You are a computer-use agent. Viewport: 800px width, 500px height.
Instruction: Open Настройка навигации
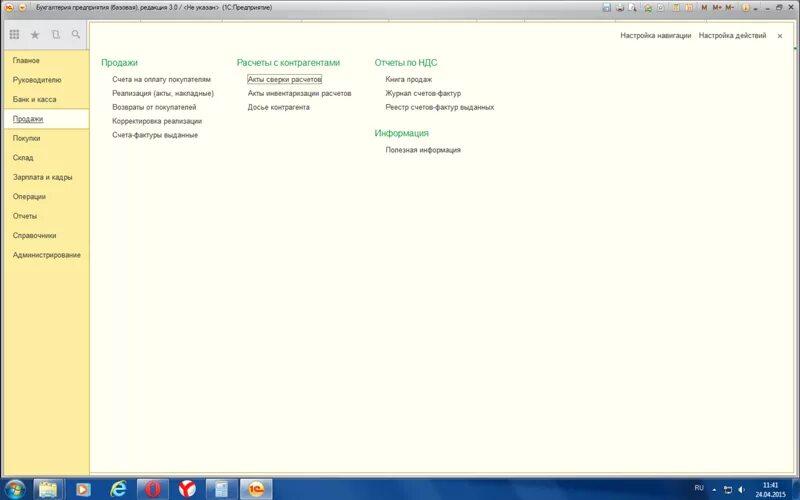656,35
